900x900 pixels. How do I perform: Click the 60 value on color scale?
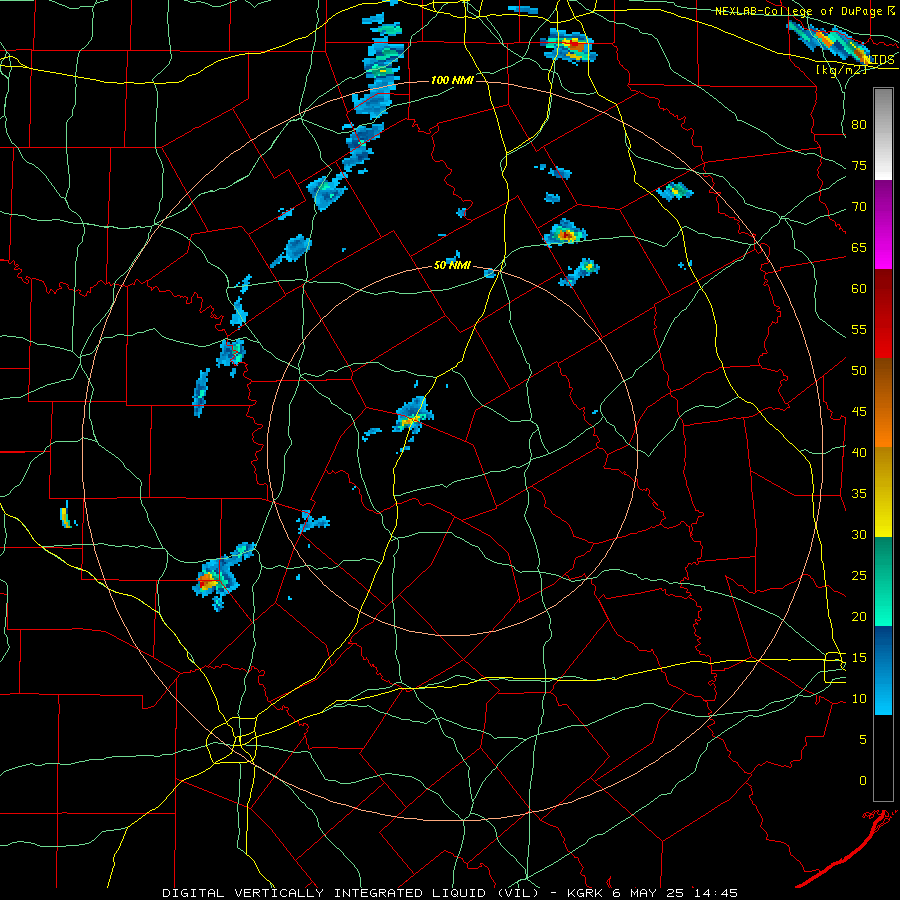(x=859, y=289)
